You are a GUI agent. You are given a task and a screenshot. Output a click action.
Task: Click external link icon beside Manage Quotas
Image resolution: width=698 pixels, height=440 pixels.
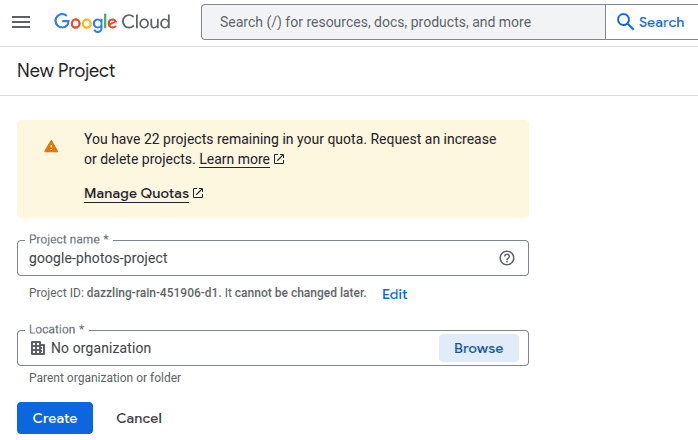[198, 193]
